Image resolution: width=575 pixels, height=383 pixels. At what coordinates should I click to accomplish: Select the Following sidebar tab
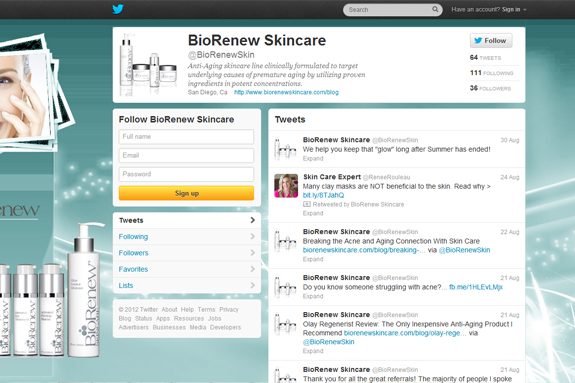coord(187,237)
